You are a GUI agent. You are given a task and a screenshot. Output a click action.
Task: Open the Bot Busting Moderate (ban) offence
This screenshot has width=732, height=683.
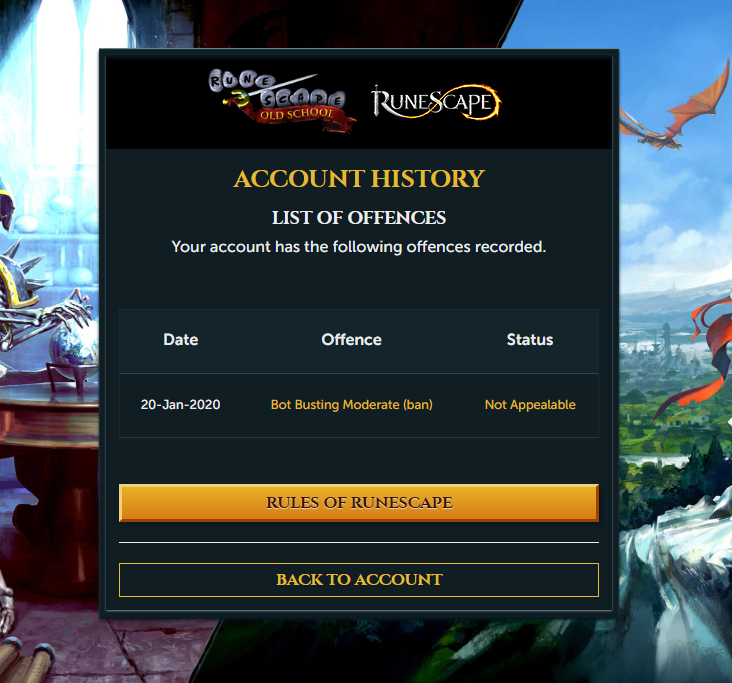[x=352, y=405]
